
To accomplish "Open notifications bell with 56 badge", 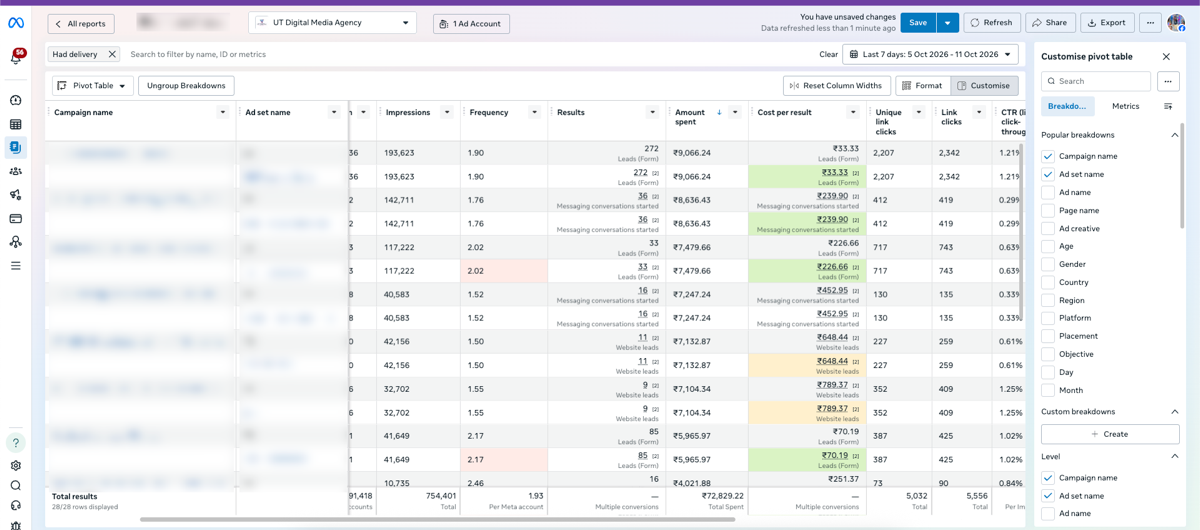I will [x=16, y=58].
